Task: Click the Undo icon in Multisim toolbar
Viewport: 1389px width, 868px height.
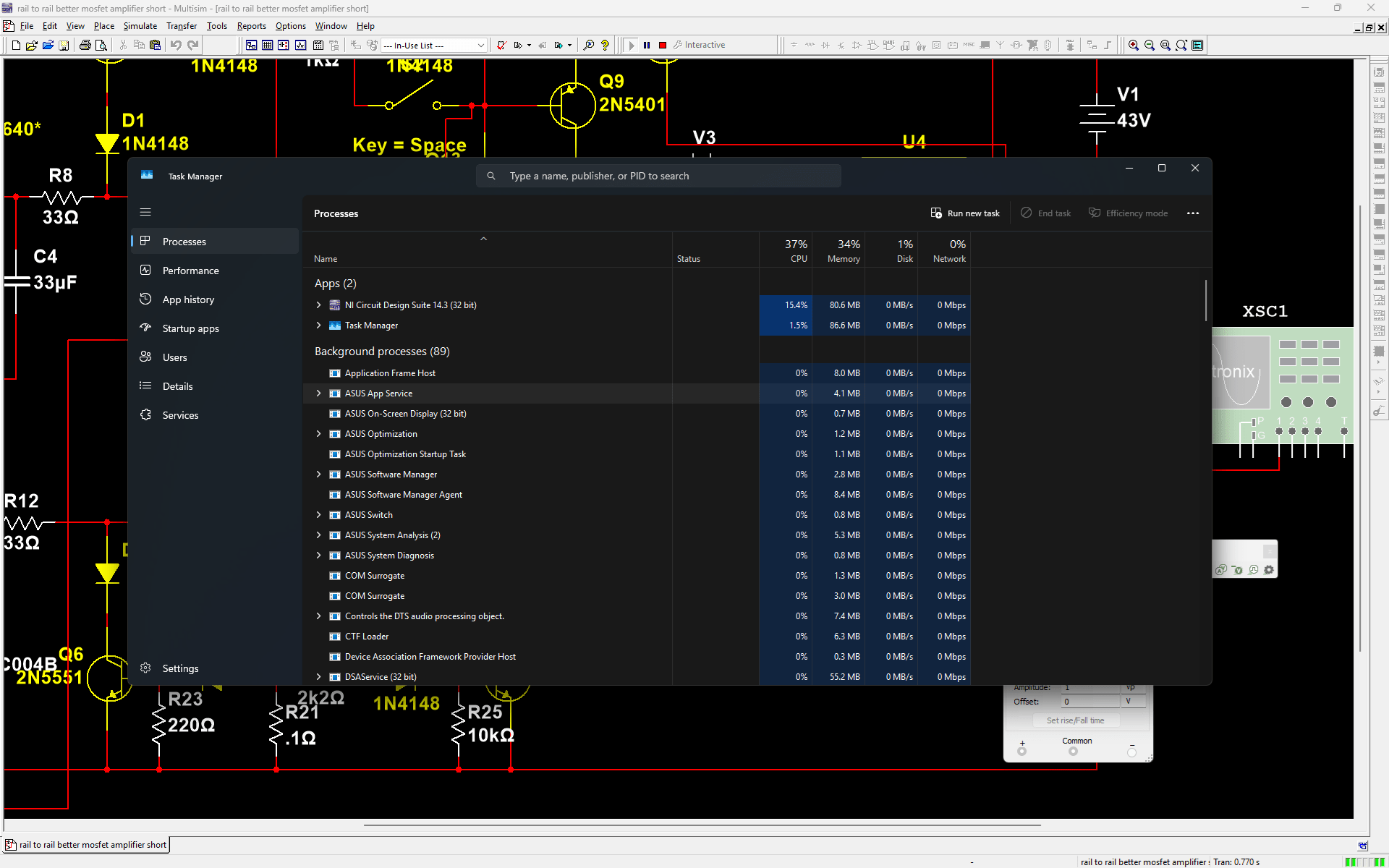Action: (176, 45)
